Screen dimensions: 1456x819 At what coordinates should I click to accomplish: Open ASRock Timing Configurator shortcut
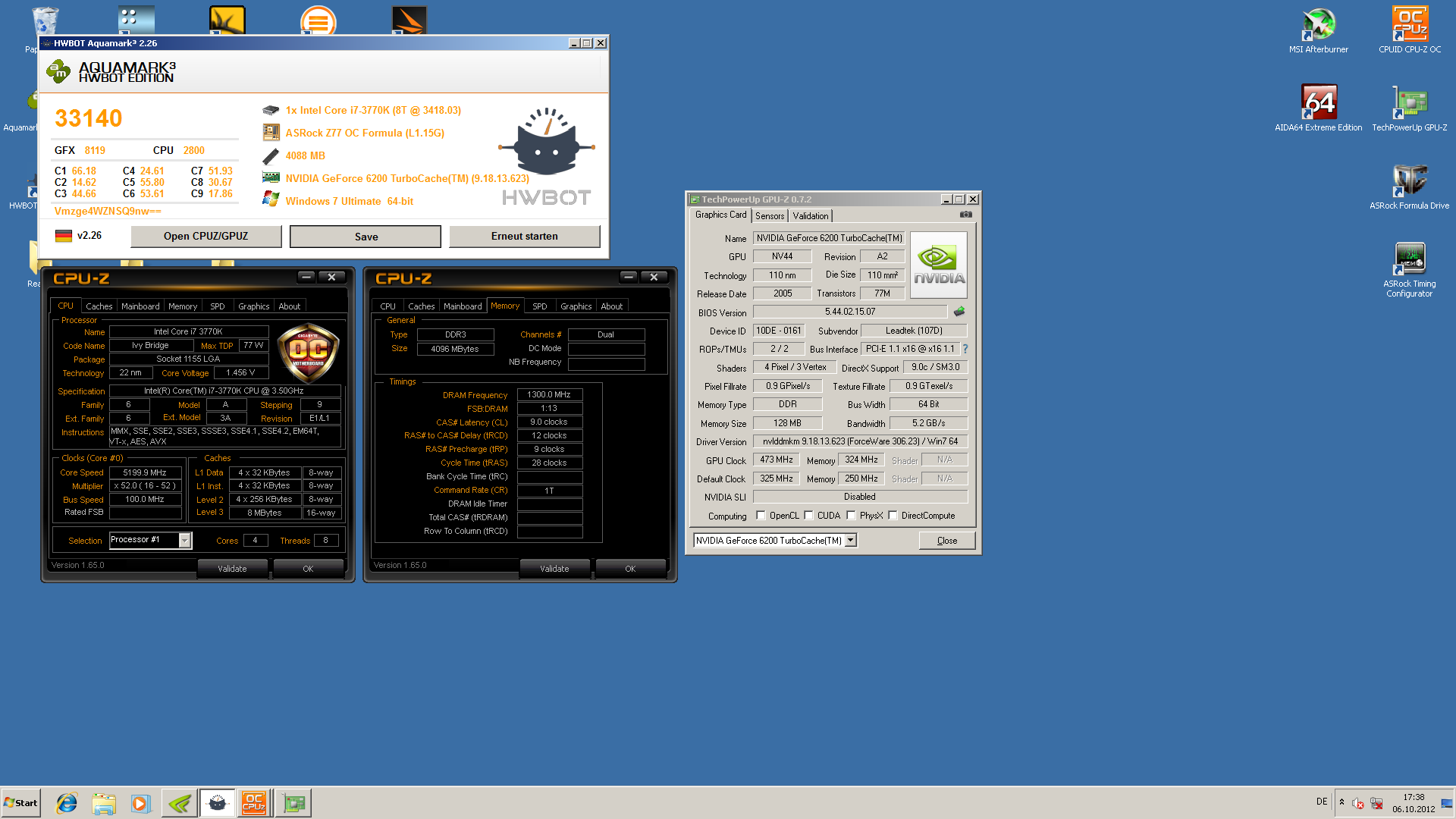tap(1410, 269)
